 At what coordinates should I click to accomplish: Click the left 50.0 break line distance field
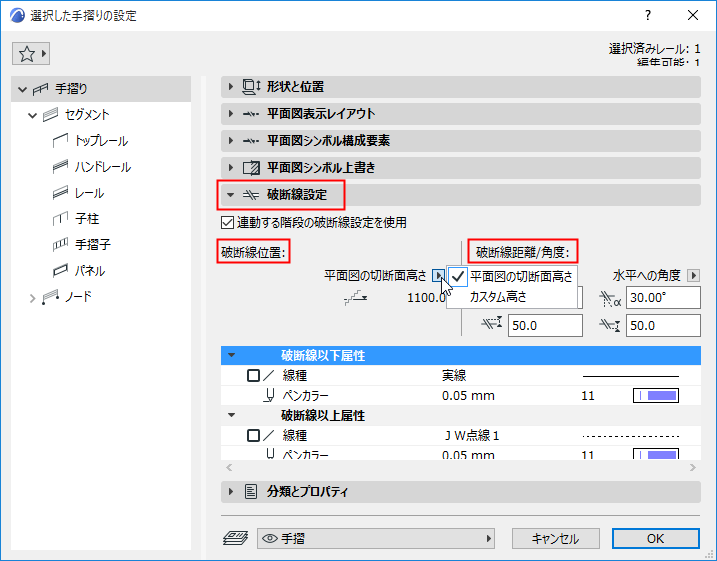(545, 326)
